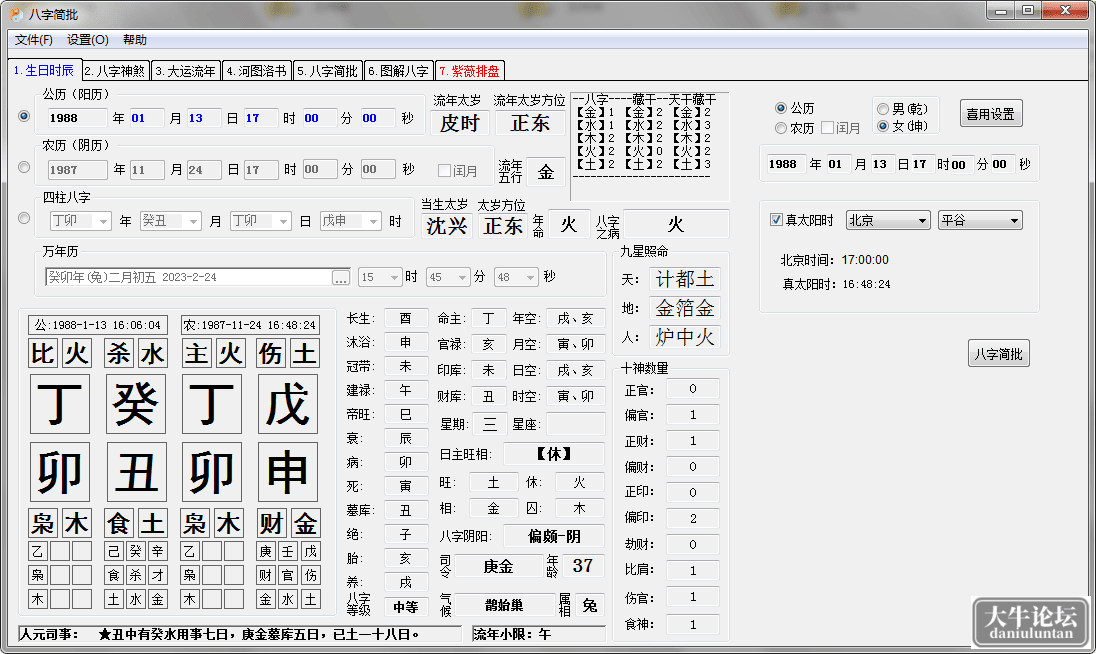This screenshot has height=654, width=1096.
Task: Expand the 戊申 hour pillar dropdown
Action: click(x=351, y=221)
